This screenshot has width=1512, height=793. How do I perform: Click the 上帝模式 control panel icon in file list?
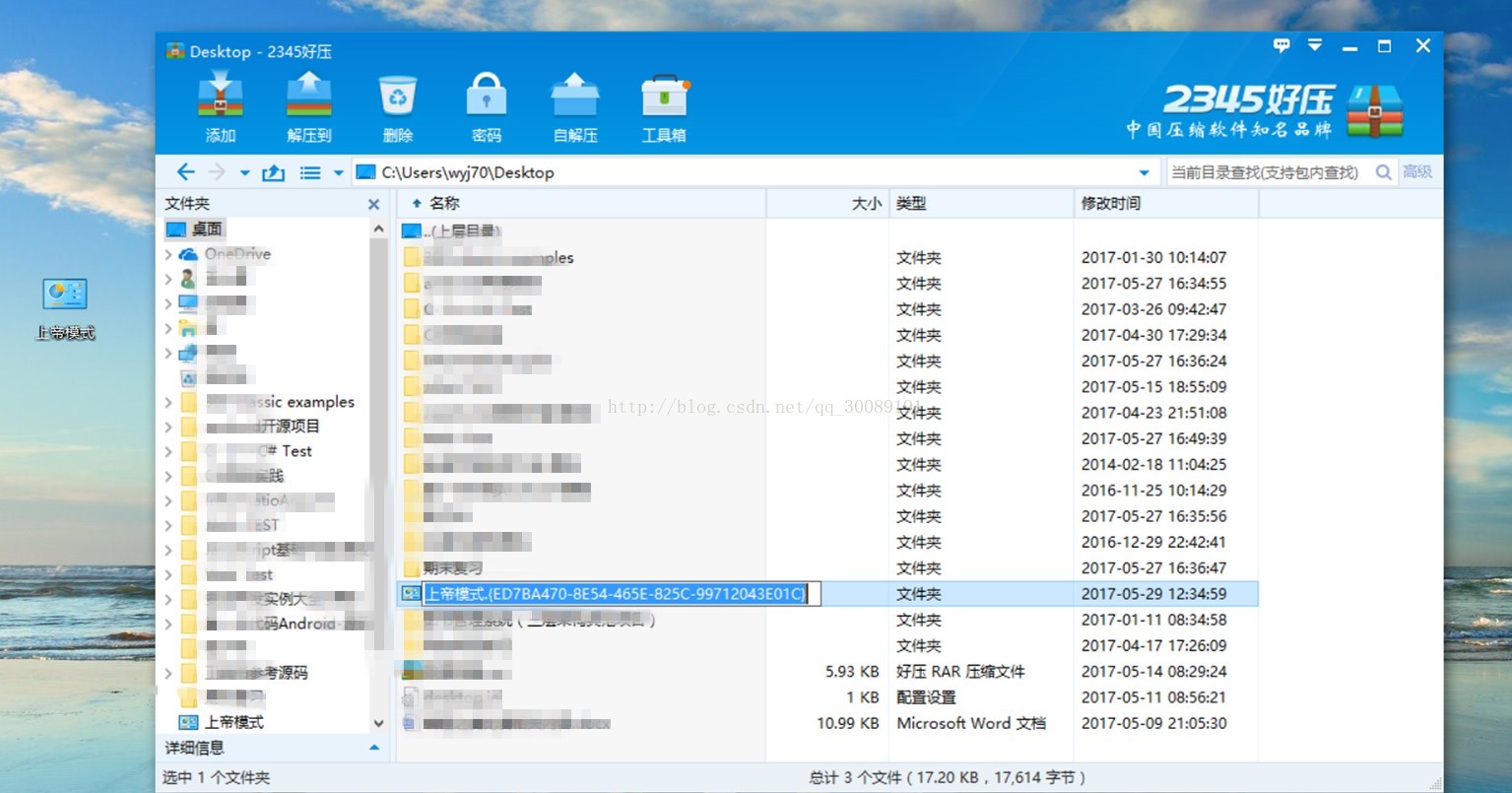coord(412,594)
